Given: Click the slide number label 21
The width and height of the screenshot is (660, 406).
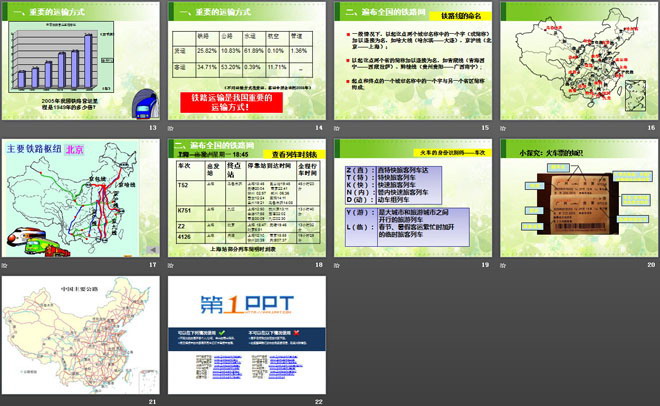Looking at the screenshot, I should tap(153, 402).
